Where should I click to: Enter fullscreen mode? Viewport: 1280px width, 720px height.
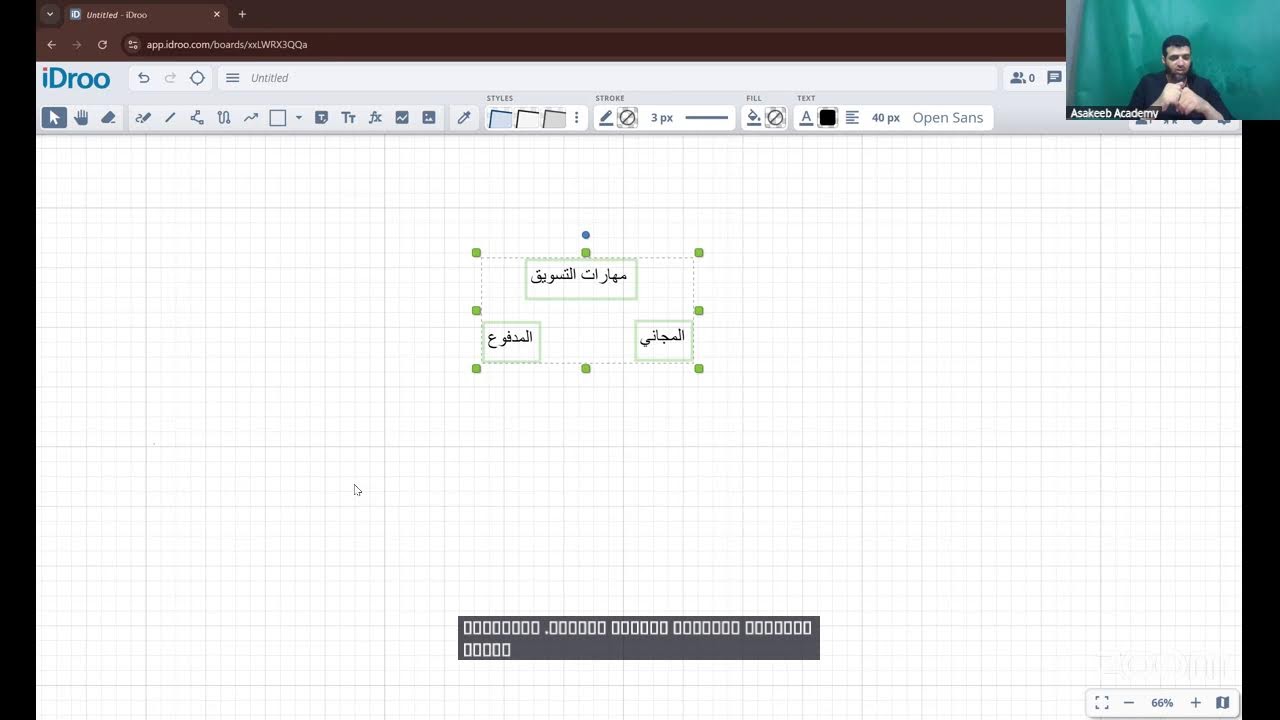pyautogui.click(x=1102, y=703)
